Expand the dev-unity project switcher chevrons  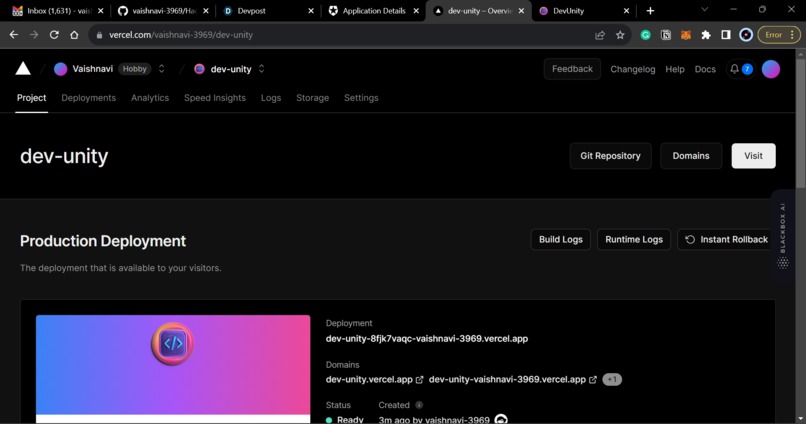click(261, 69)
